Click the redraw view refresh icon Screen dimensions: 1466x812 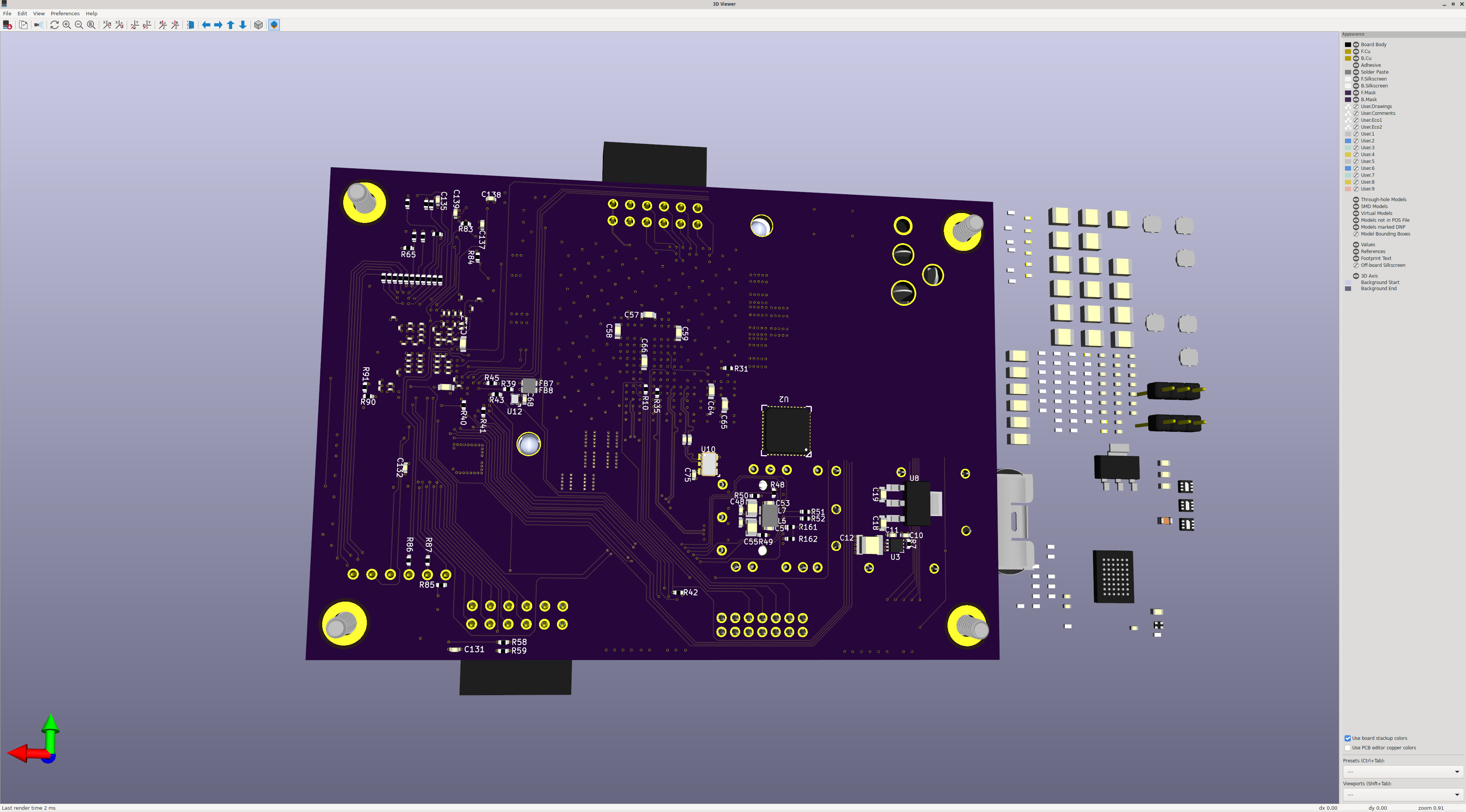(54, 25)
